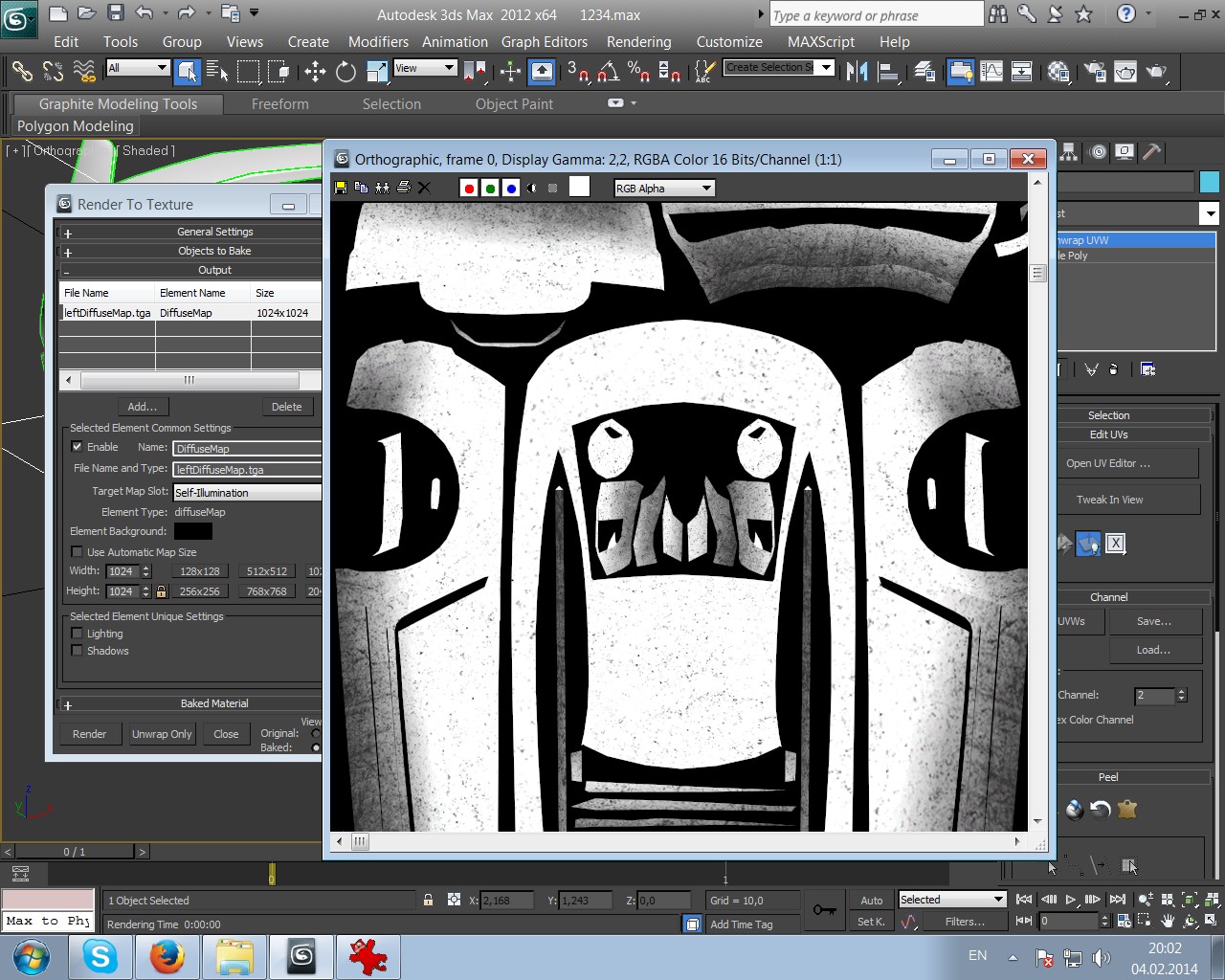Save the rendered image with disk icon
1225x980 pixels.
point(341,188)
